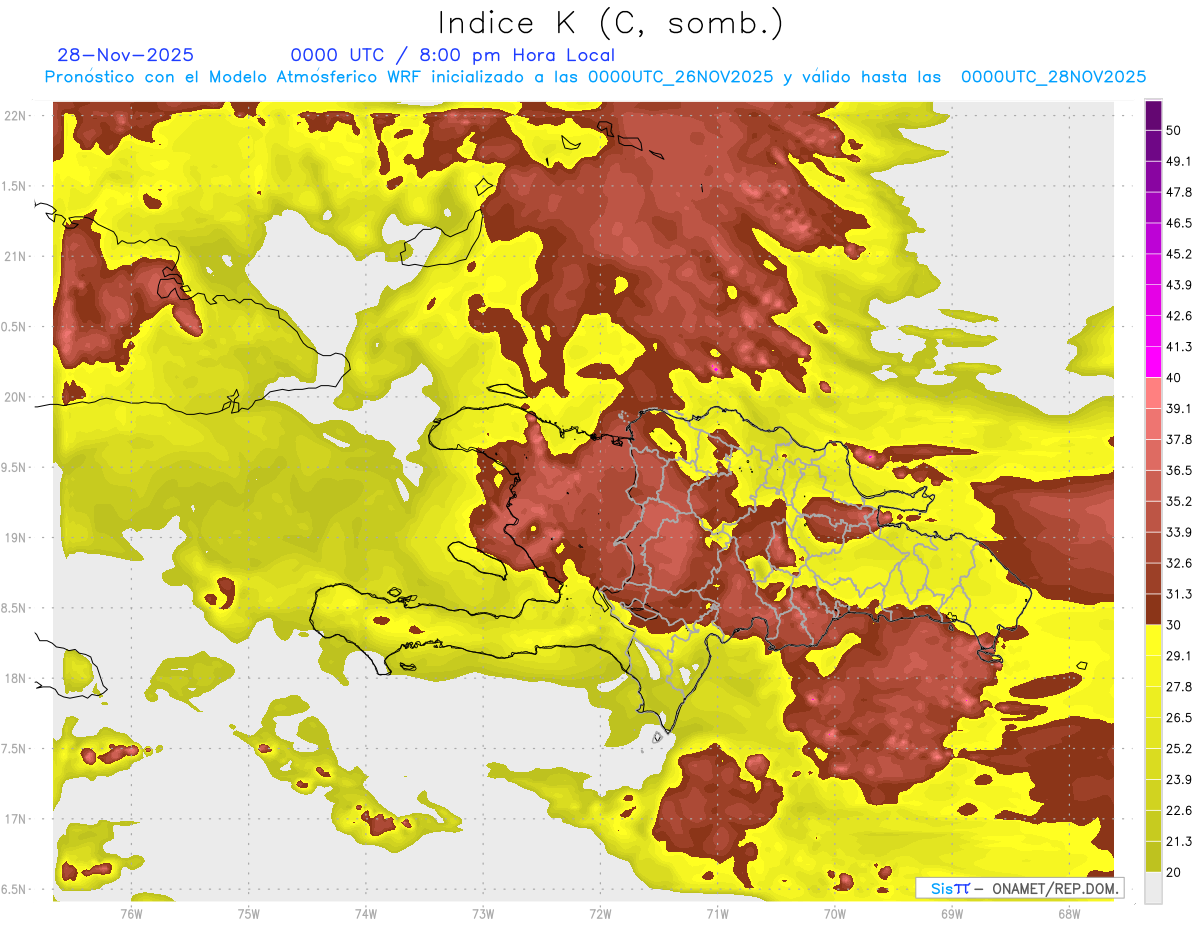Click the '27.8' colour scale value
The image size is (1200, 927).
[x=1179, y=687]
